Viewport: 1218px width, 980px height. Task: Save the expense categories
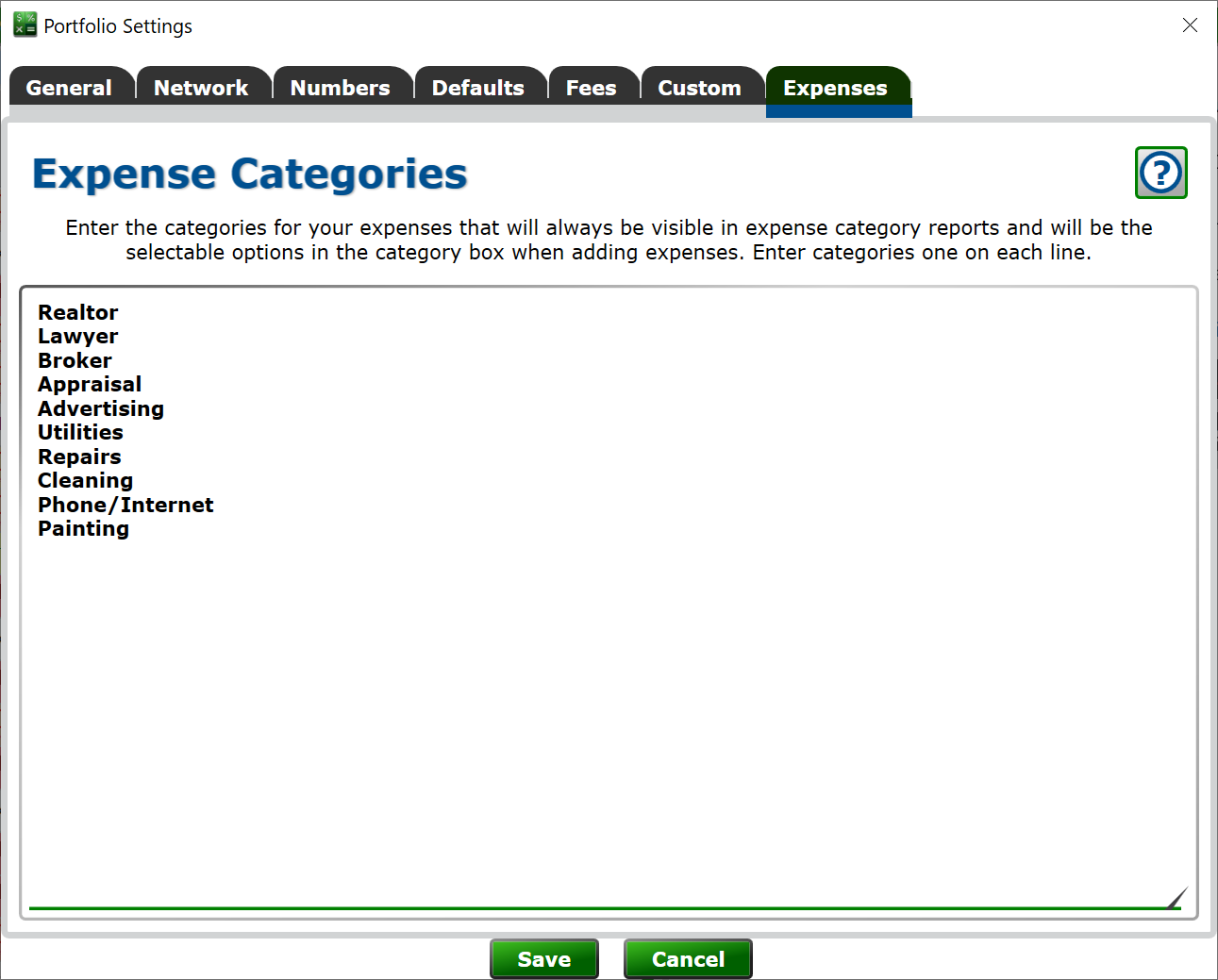tap(544, 959)
